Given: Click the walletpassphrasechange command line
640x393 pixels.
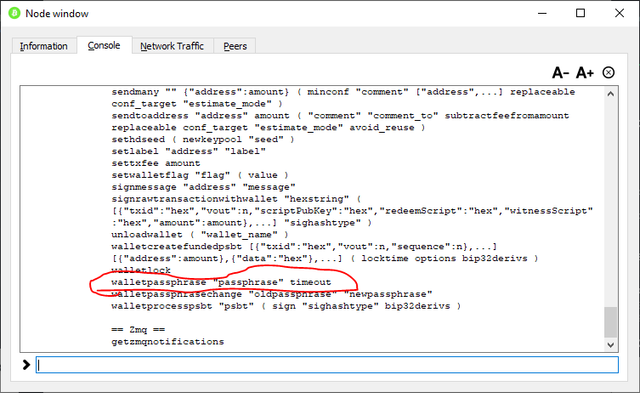Looking at the screenshot, I should [x=271, y=294].
